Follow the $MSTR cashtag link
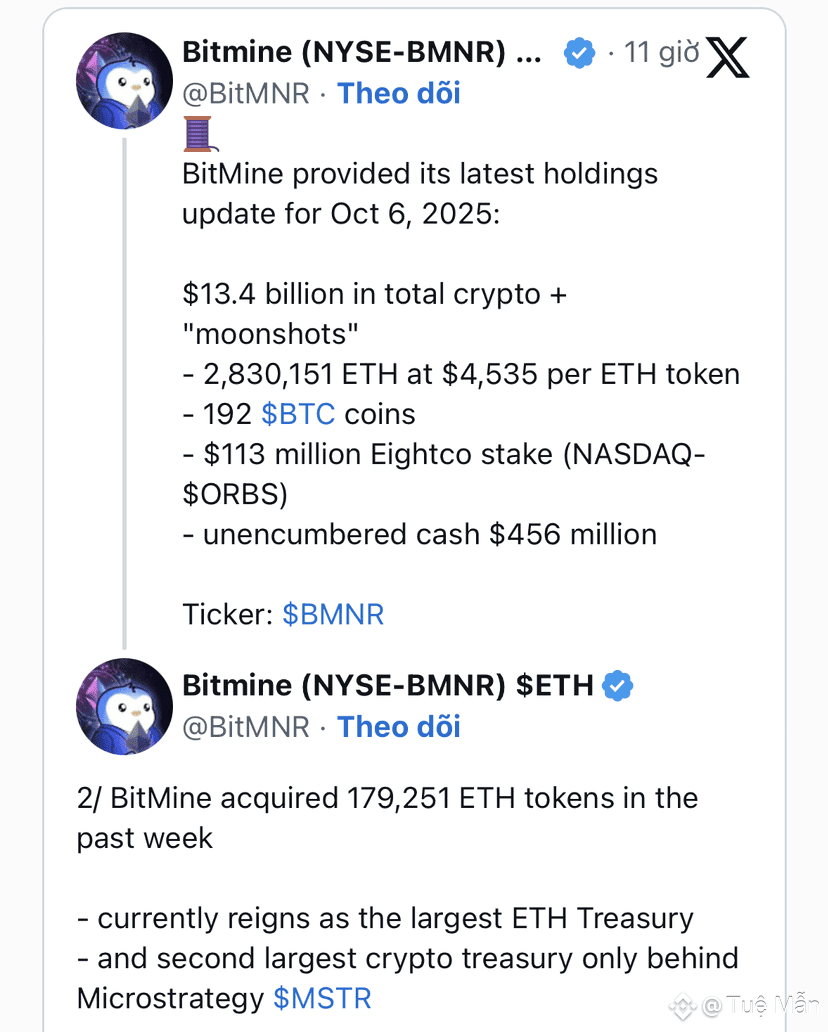The image size is (828, 1032). (322, 998)
